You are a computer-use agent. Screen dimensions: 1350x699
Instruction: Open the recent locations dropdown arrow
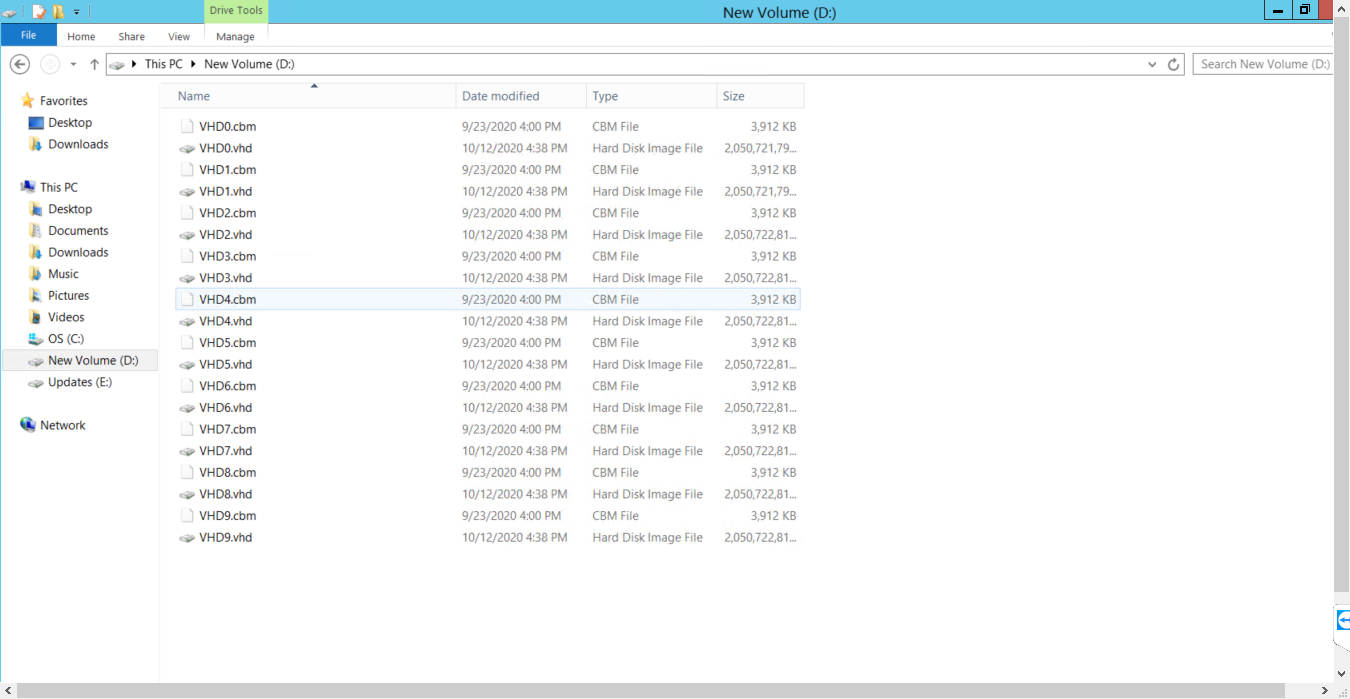[73, 64]
